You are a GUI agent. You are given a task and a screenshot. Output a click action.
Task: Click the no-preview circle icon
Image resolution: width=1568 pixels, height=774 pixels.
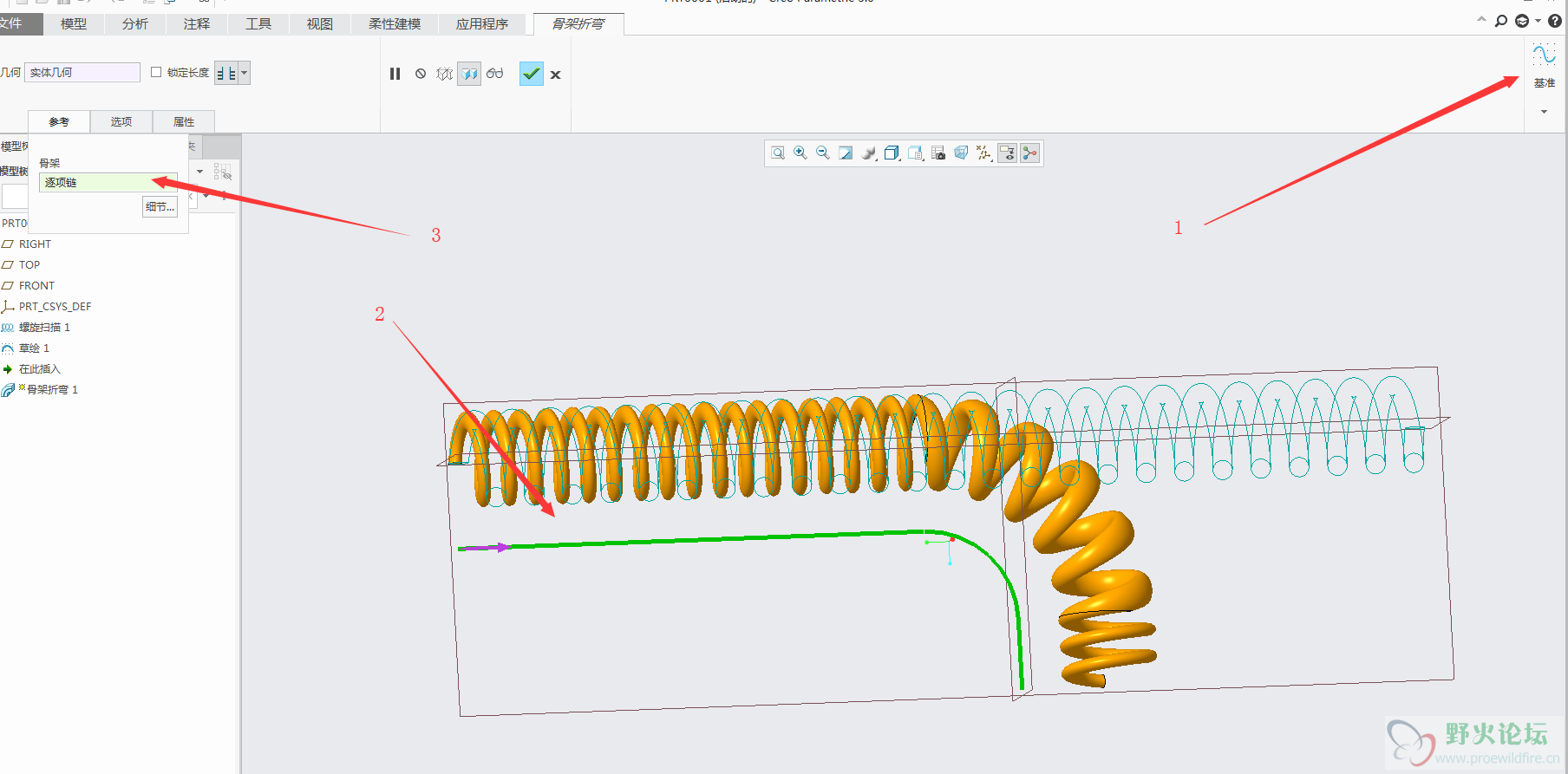pyautogui.click(x=421, y=75)
